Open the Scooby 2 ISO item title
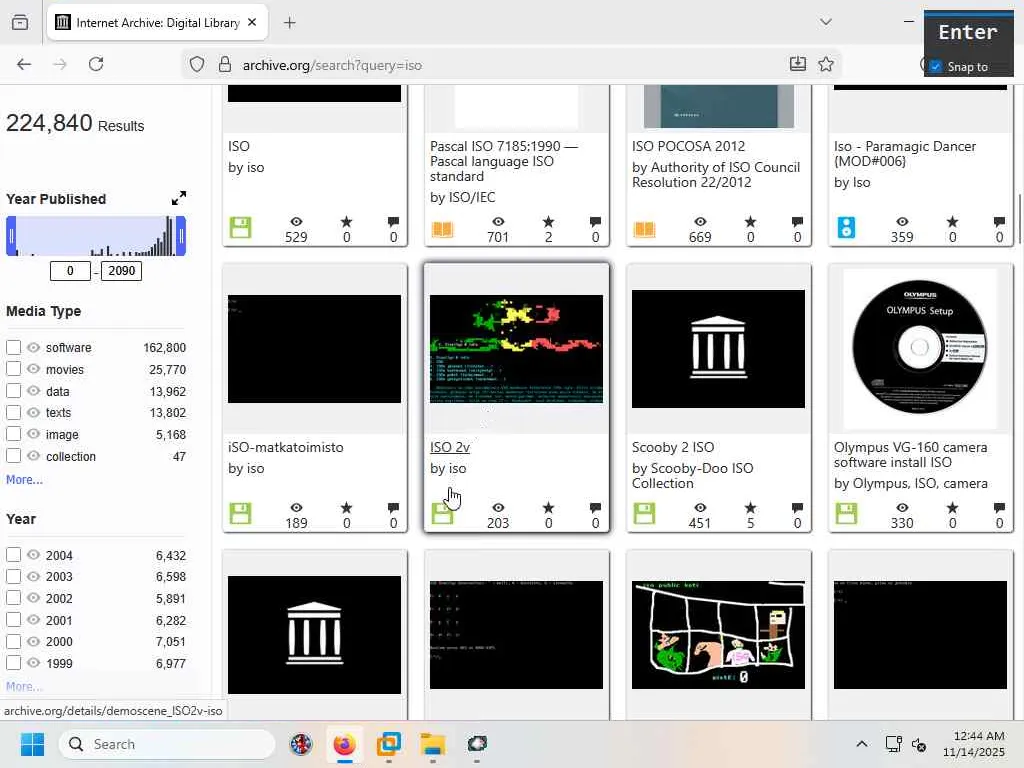This screenshot has width=1024, height=768. tap(673, 447)
